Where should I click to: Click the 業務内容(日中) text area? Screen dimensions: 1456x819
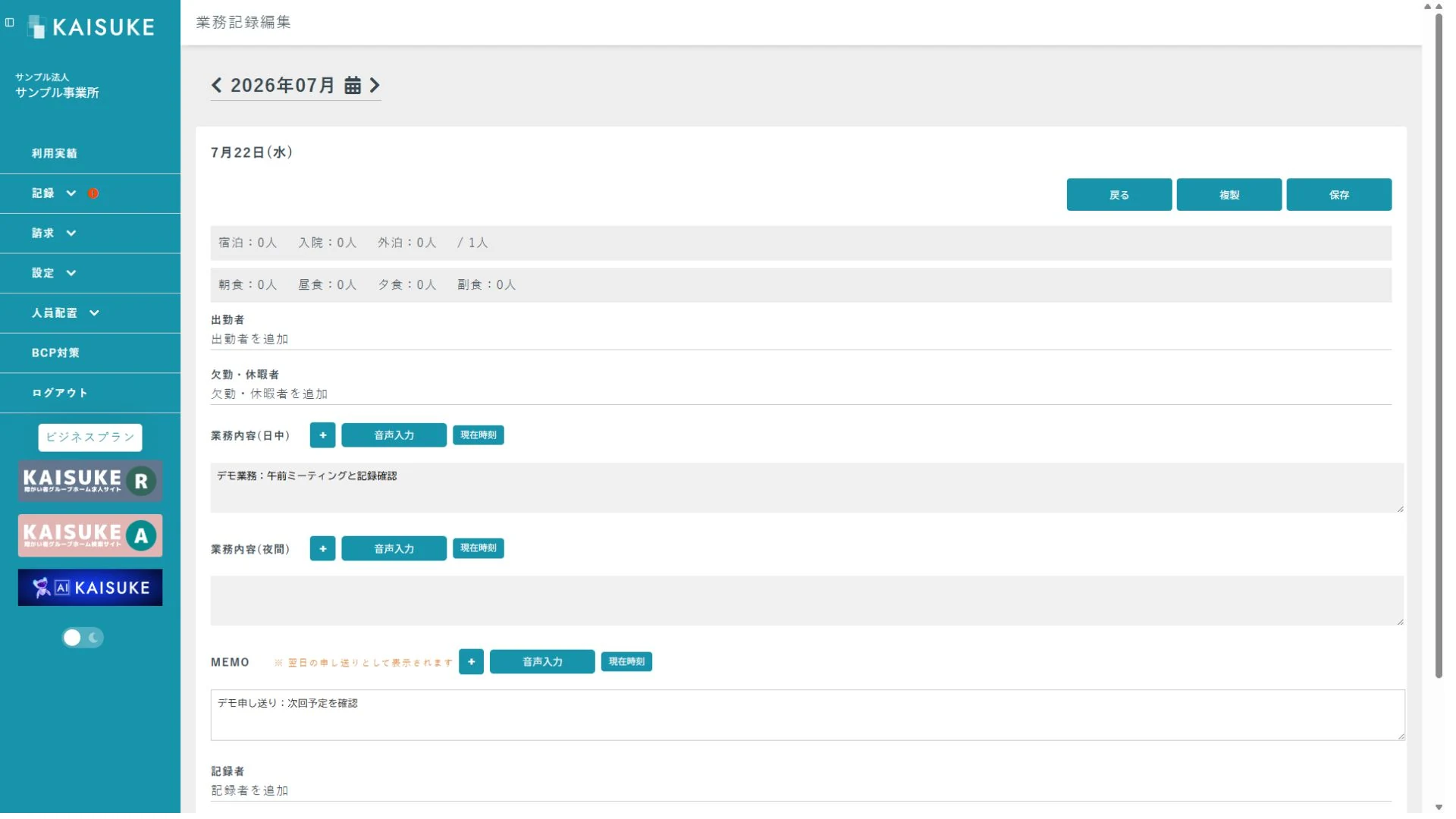807,488
